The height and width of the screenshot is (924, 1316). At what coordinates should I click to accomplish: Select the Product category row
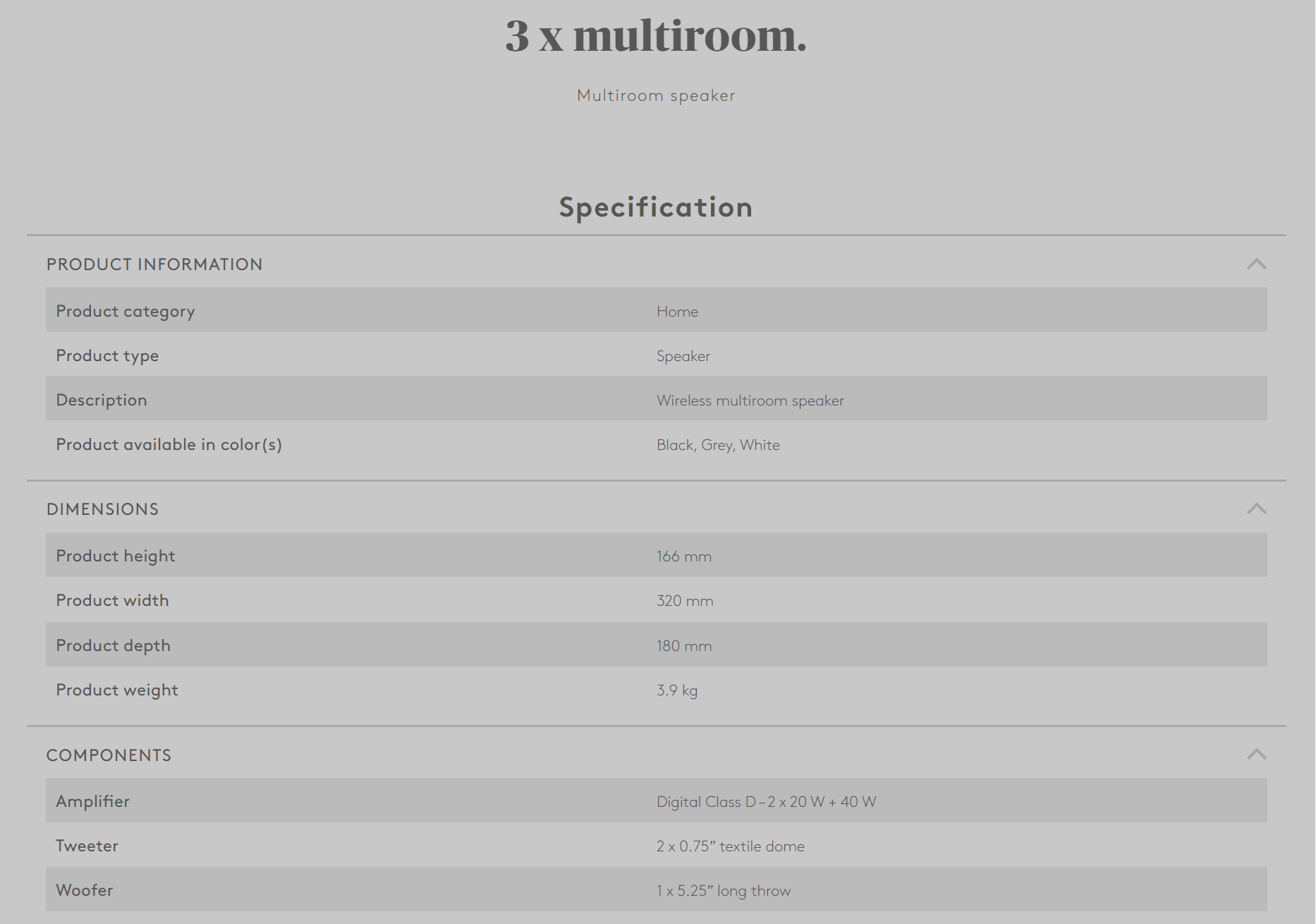pos(656,310)
